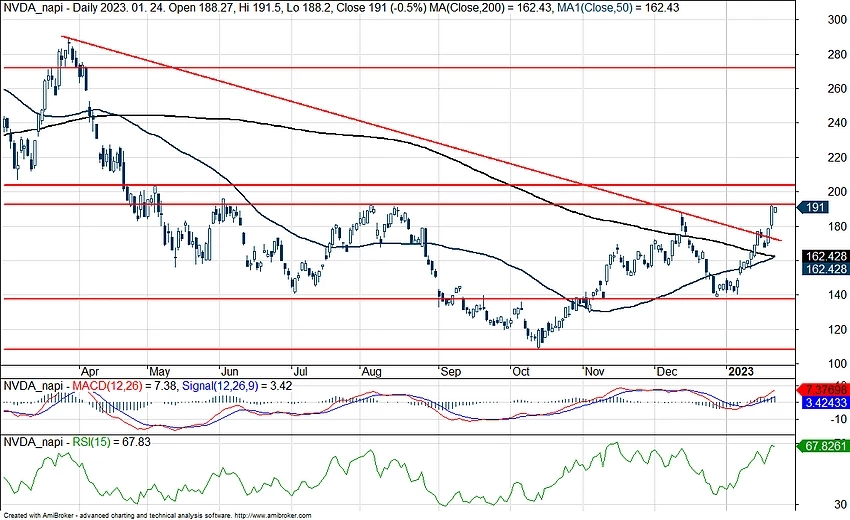Click the 'Aug' month label on time axis
This screenshot has width=850, height=520.
371,372
